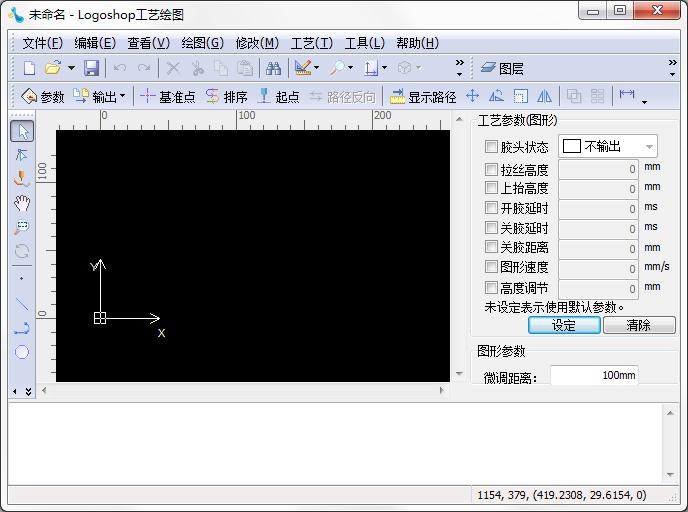688x512 pixels.
Task: Select the pan hand tool
Action: (22, 203)
